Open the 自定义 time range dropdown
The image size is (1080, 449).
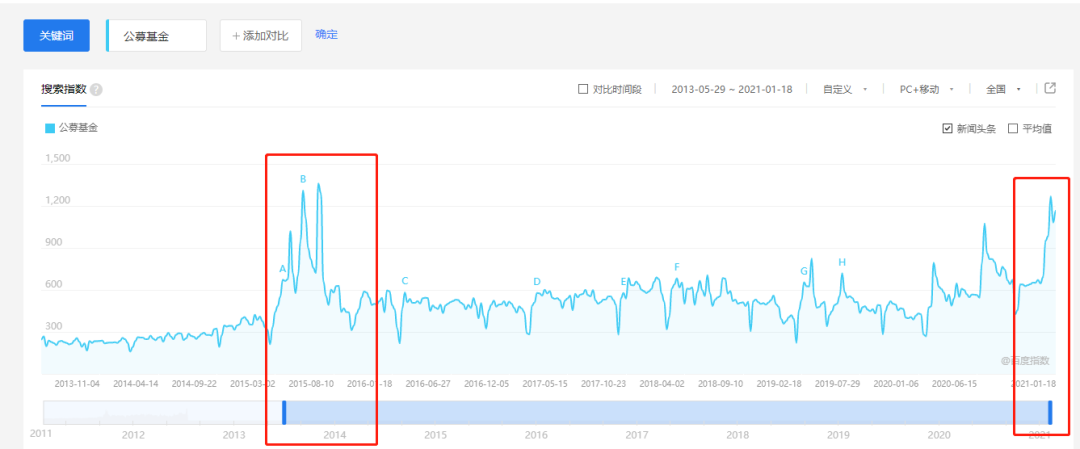click(x=845, y=90)
